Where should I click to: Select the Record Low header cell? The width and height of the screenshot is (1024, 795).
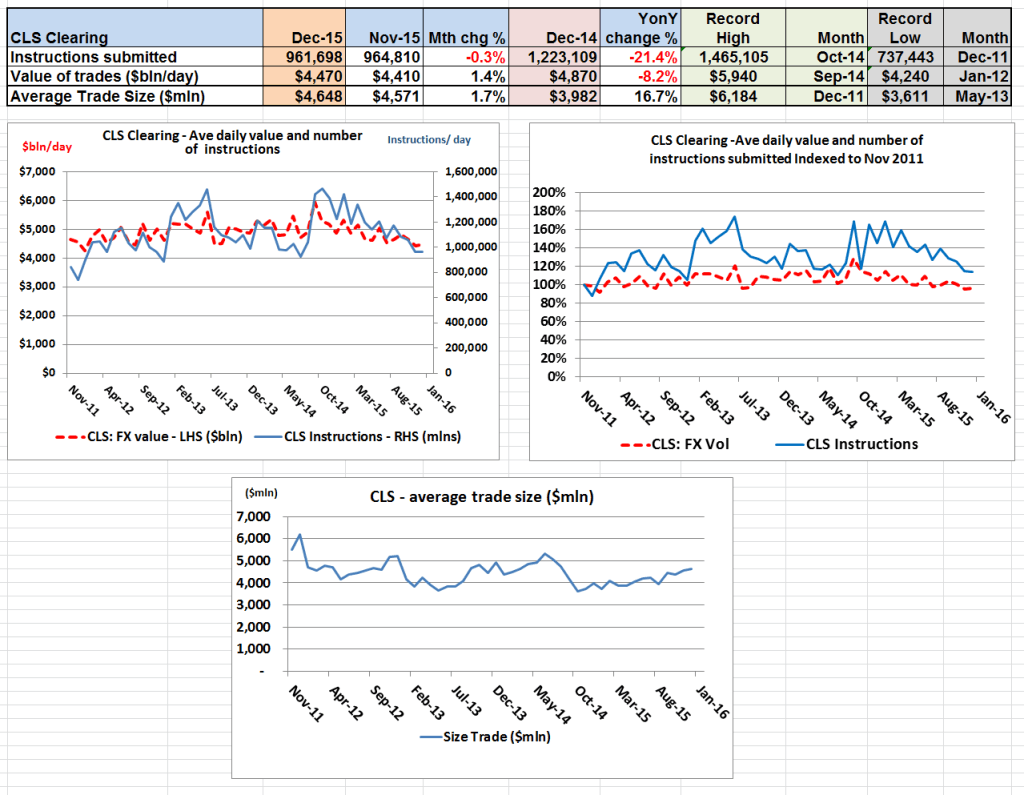(x=905, y=28)
